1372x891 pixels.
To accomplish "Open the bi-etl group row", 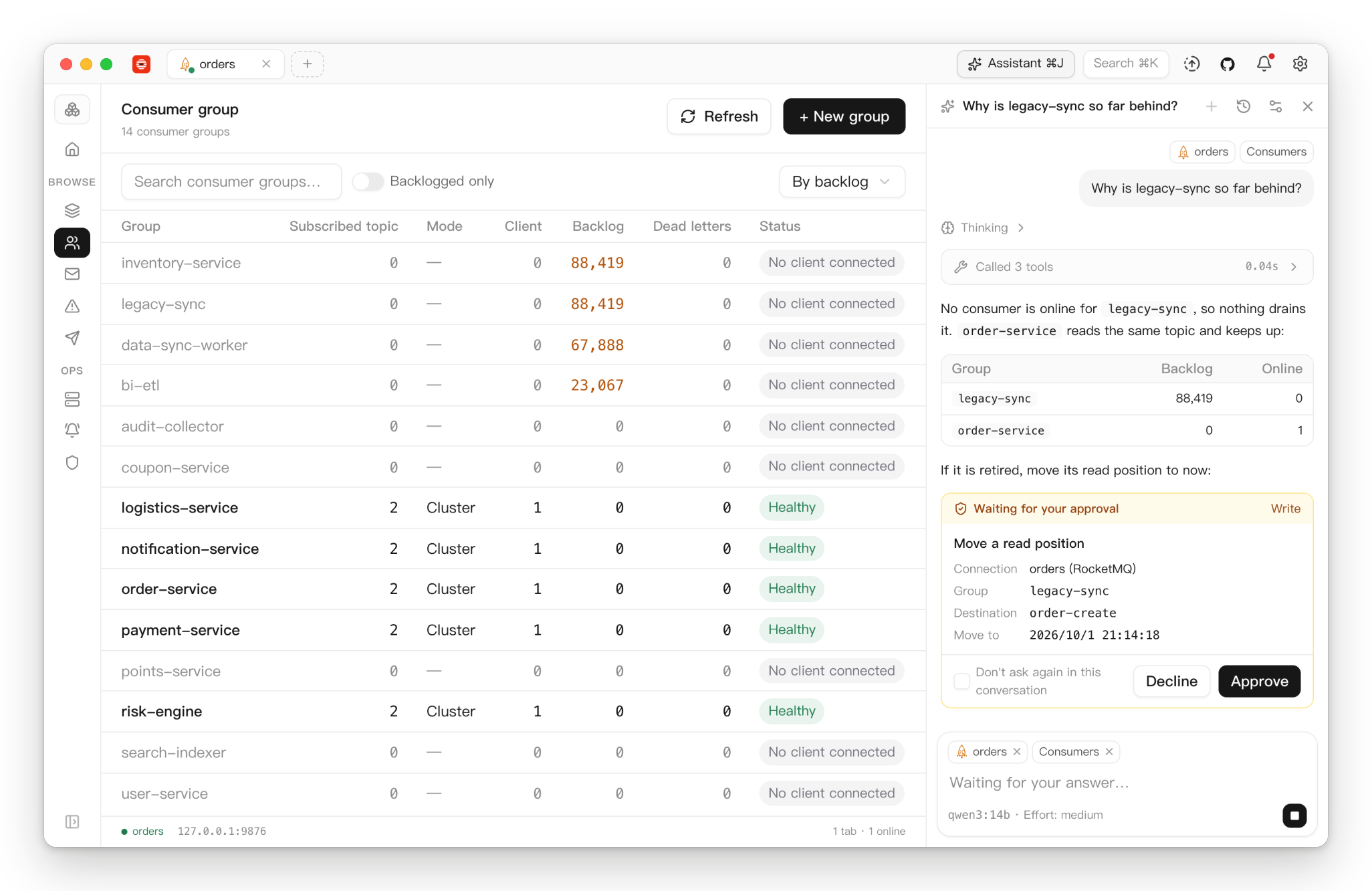I will click(x=513, y=386).
